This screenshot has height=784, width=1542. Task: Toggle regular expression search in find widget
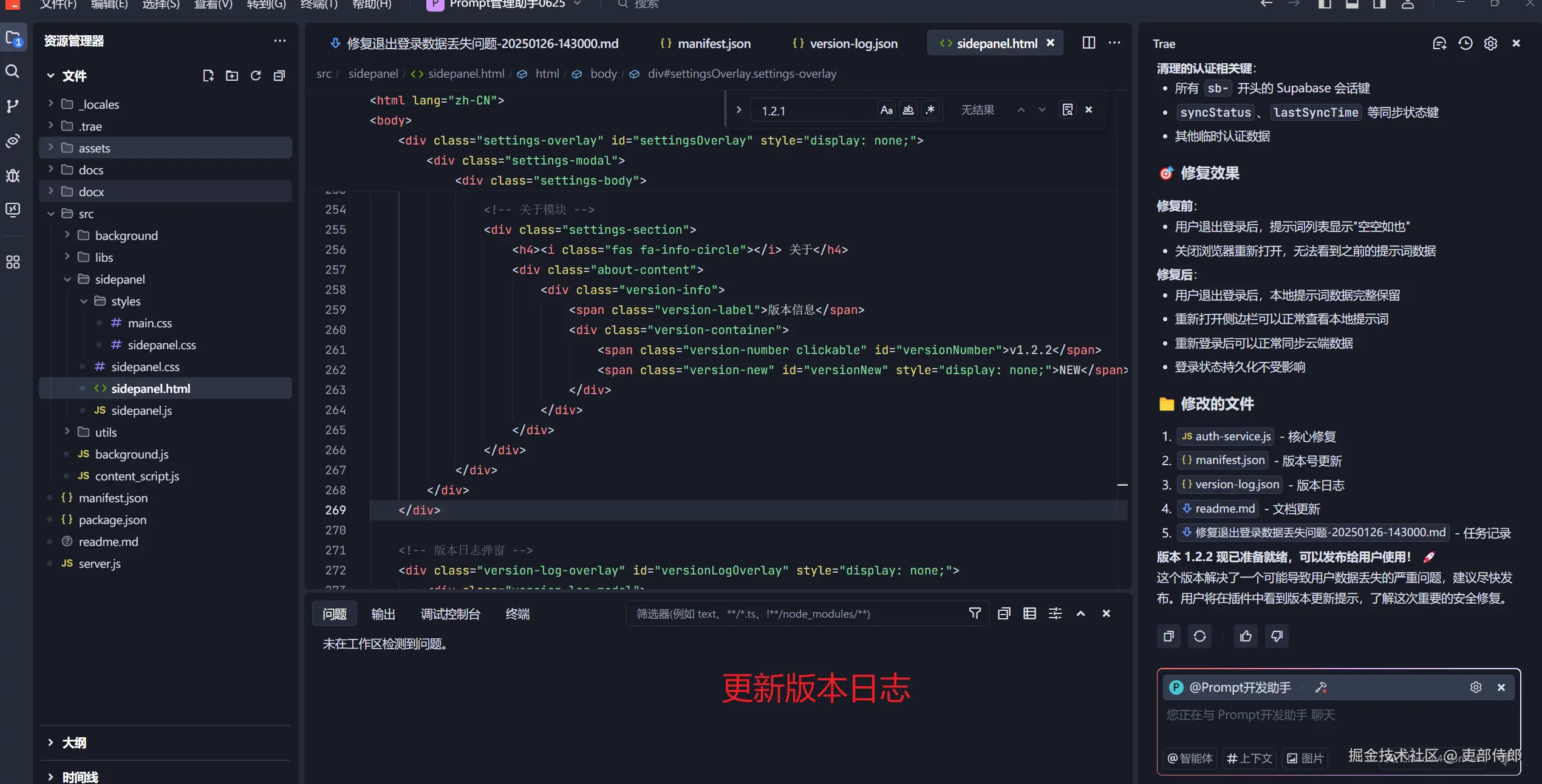pyautogui.click(x=930, y=111)
